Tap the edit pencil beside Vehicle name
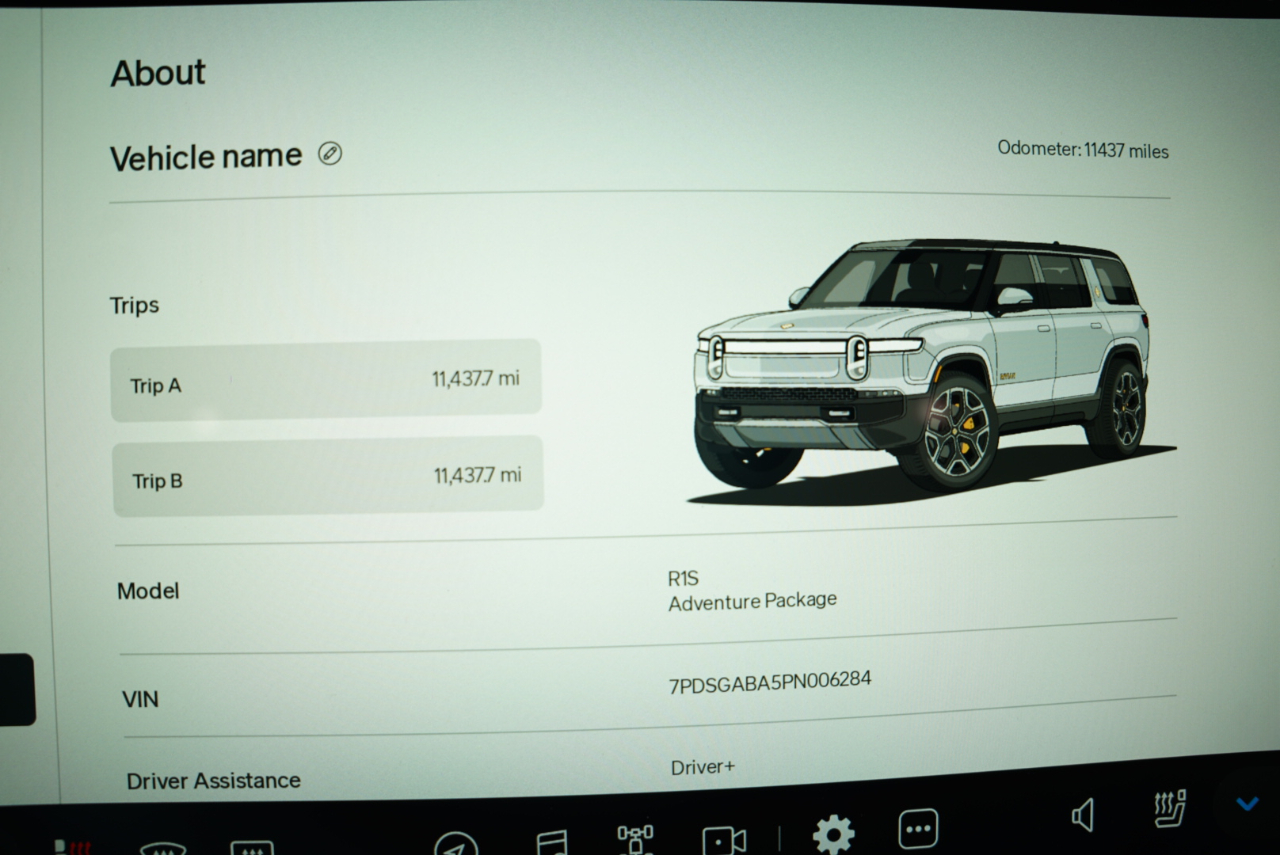This screenshot has width=1280, height=855. click(x=330, y=153)
